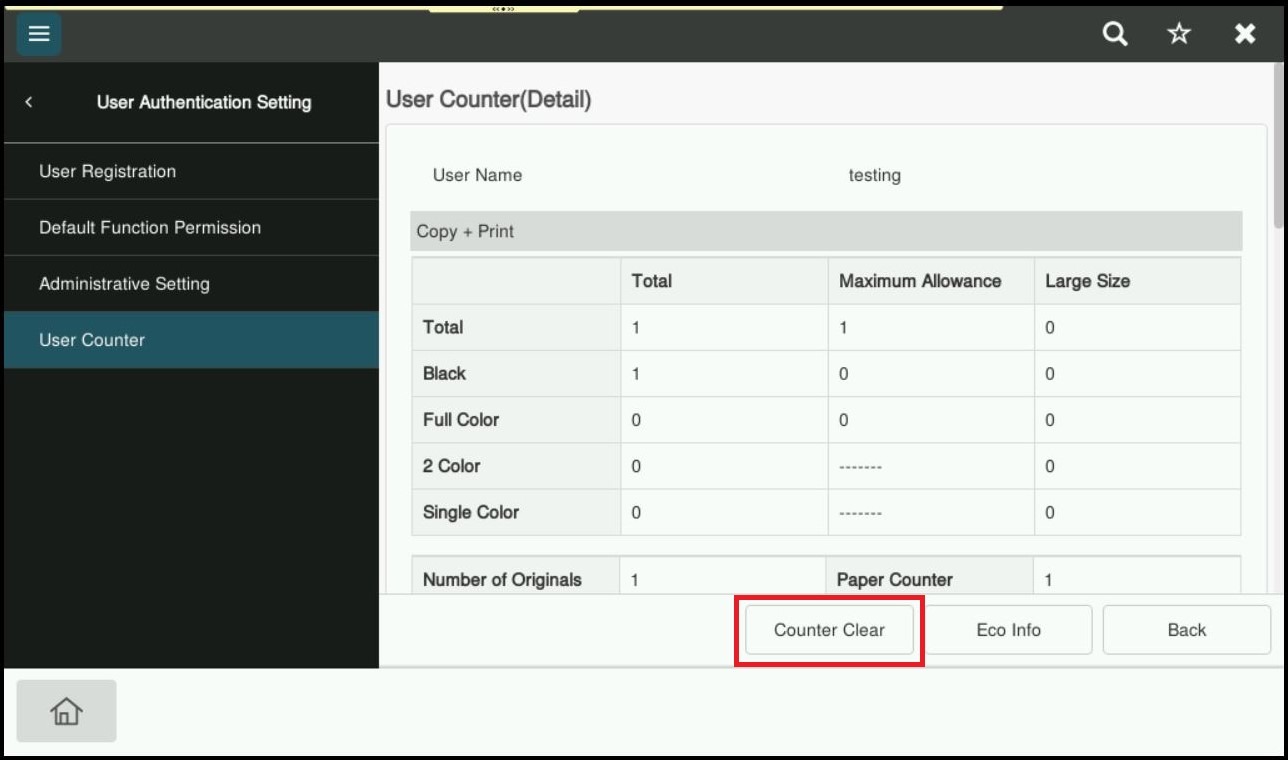1288x760 pixels.
Task: Click the pull-down handle at top edge
Action: [x=504, y=8]
